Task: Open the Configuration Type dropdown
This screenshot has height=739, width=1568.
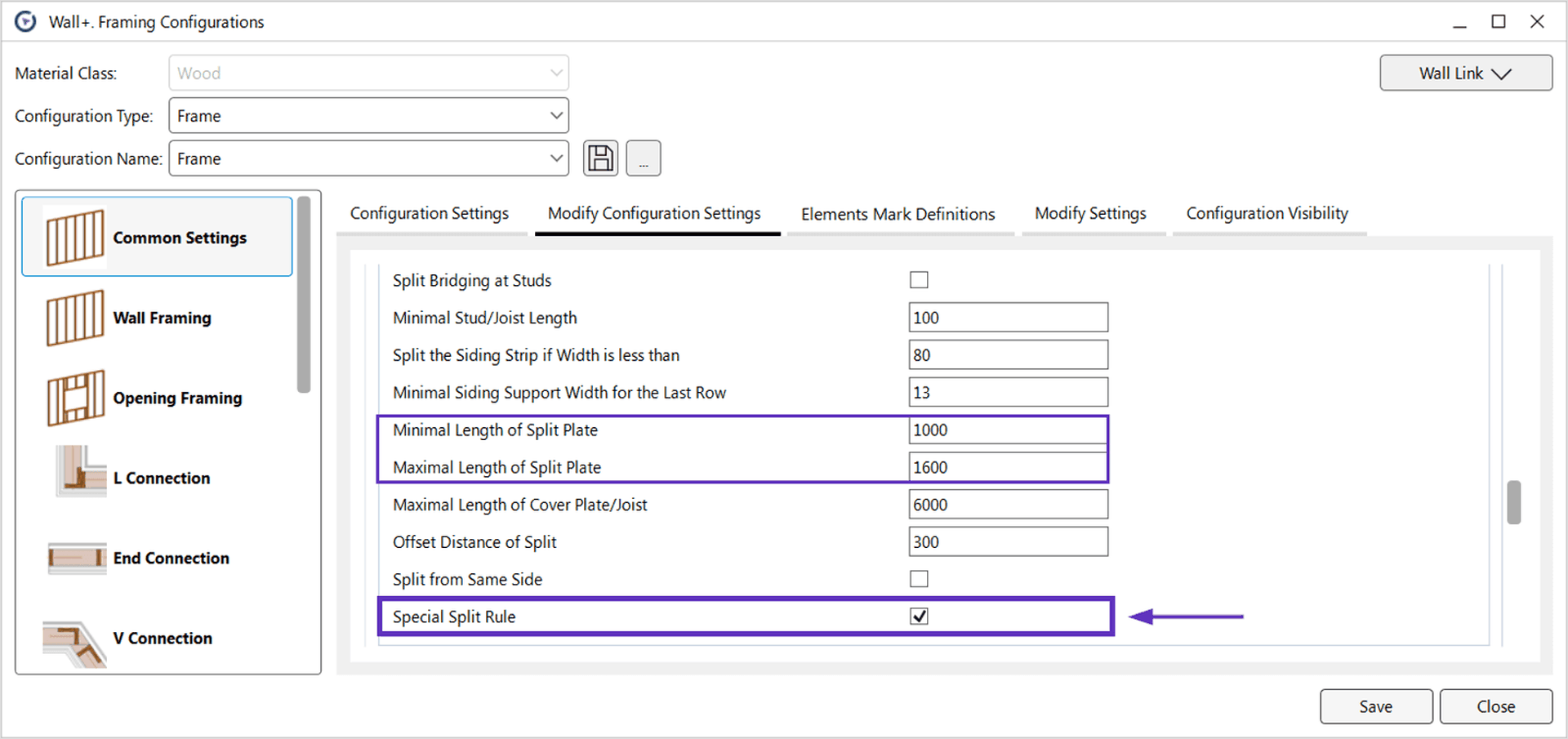Action: point(368,116)
